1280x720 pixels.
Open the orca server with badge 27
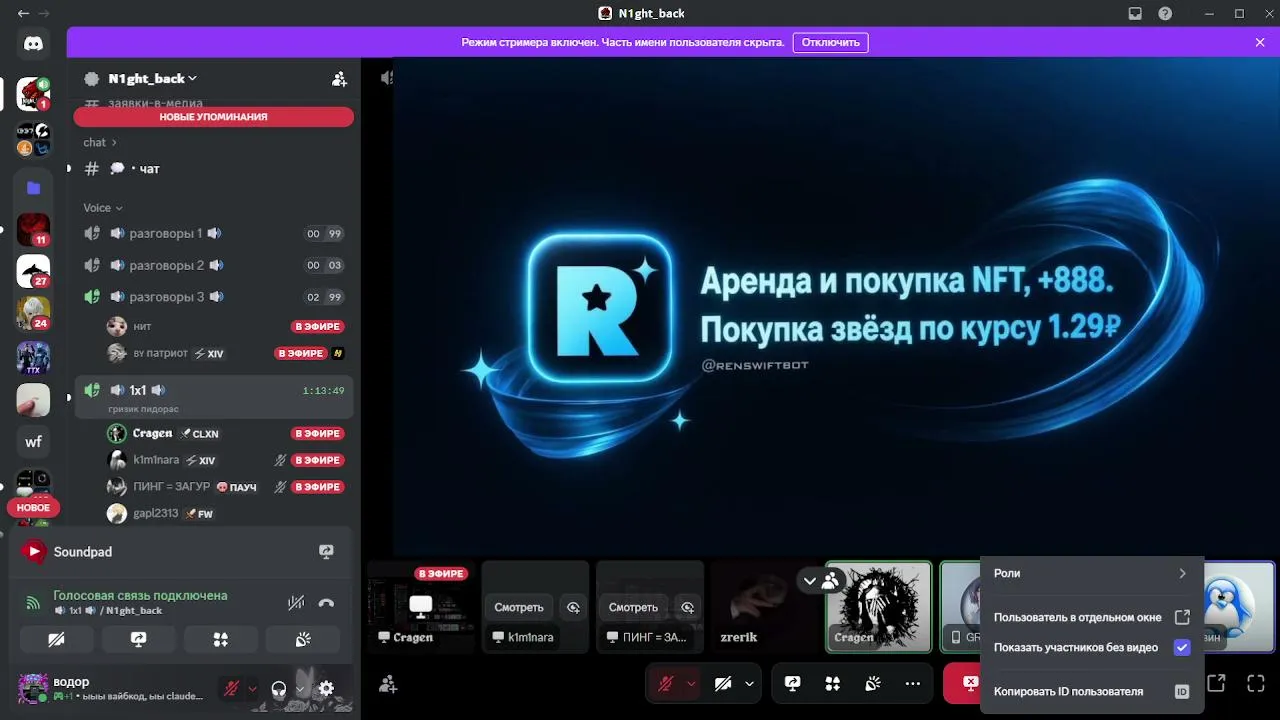[33, 271]
